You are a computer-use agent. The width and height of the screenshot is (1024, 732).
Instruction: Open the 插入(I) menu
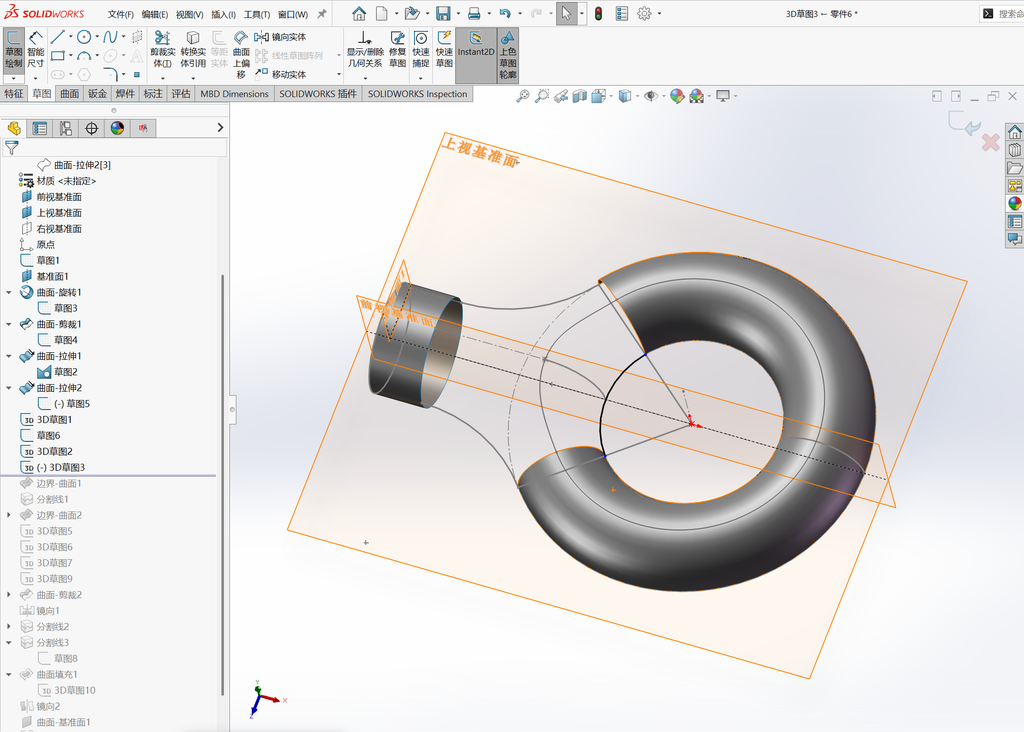point(223,14)
